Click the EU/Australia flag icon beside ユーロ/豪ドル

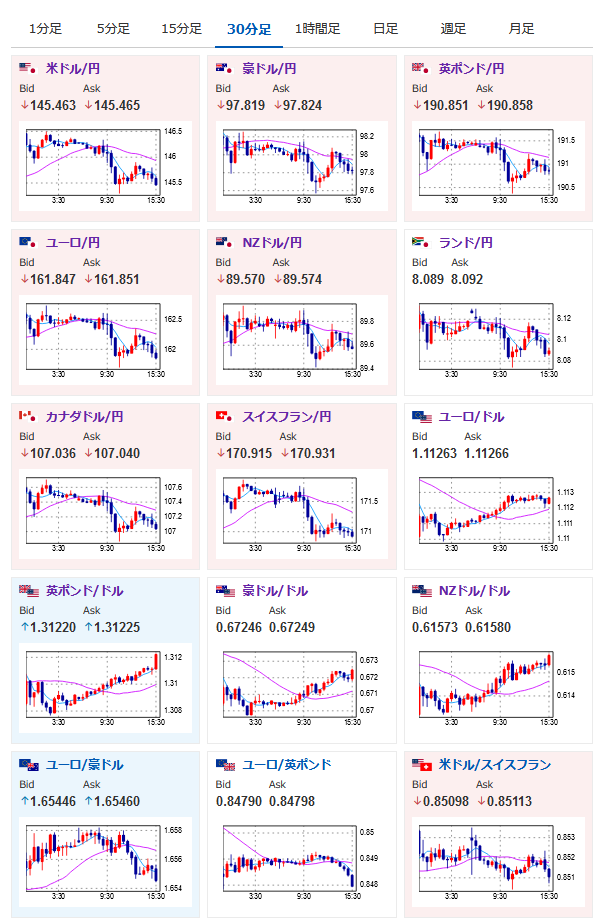29,764
